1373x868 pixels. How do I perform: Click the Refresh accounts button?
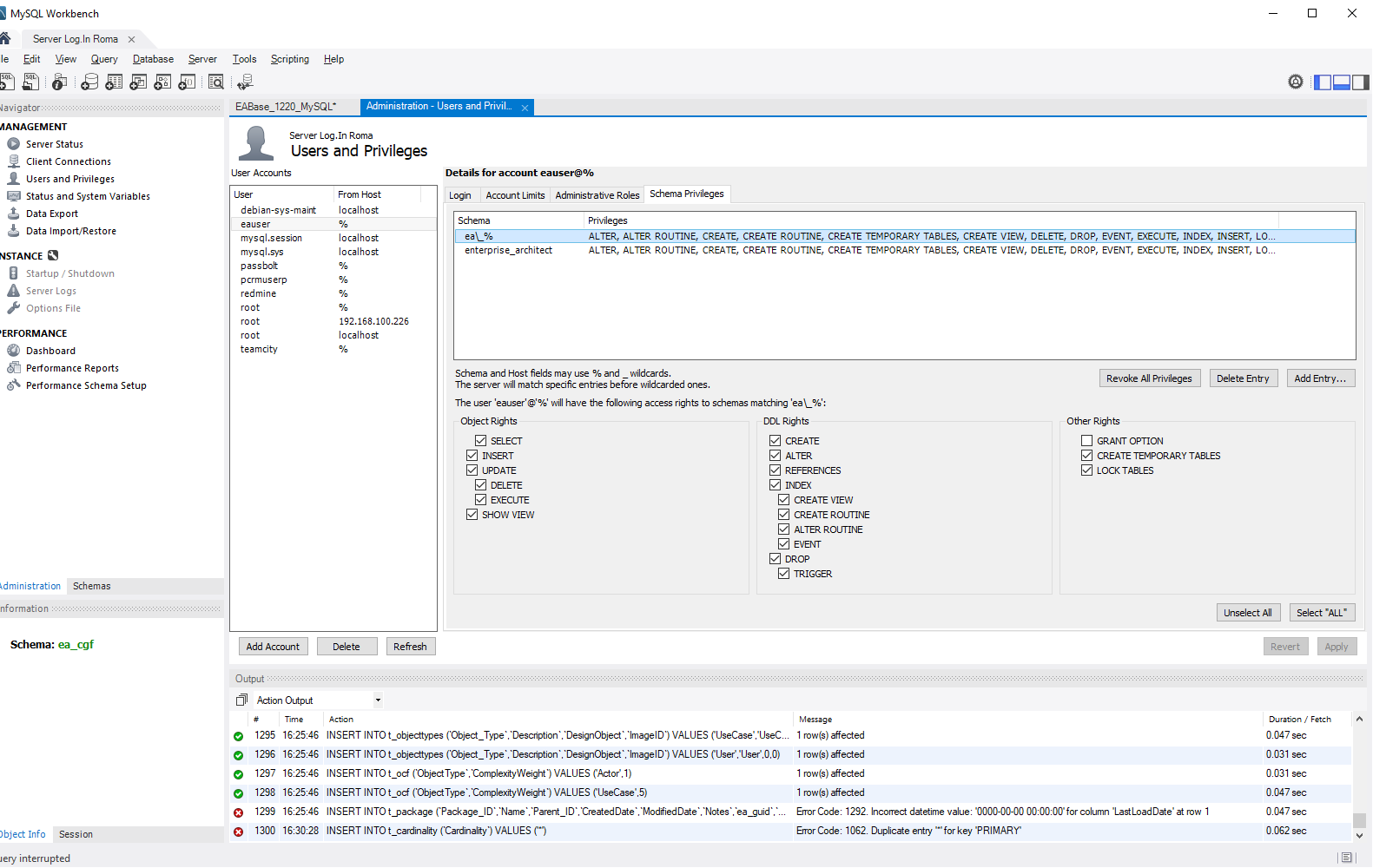click(x=410, y=647)
